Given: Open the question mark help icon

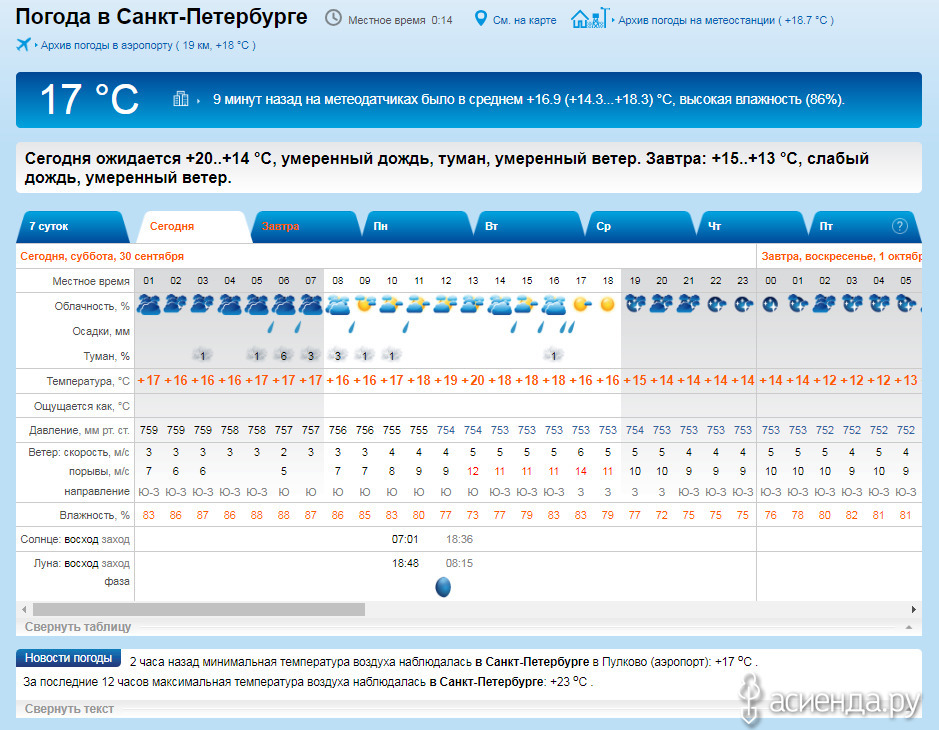Looking at the screenshot, I should pyautogui.click(x=899, y=226).
